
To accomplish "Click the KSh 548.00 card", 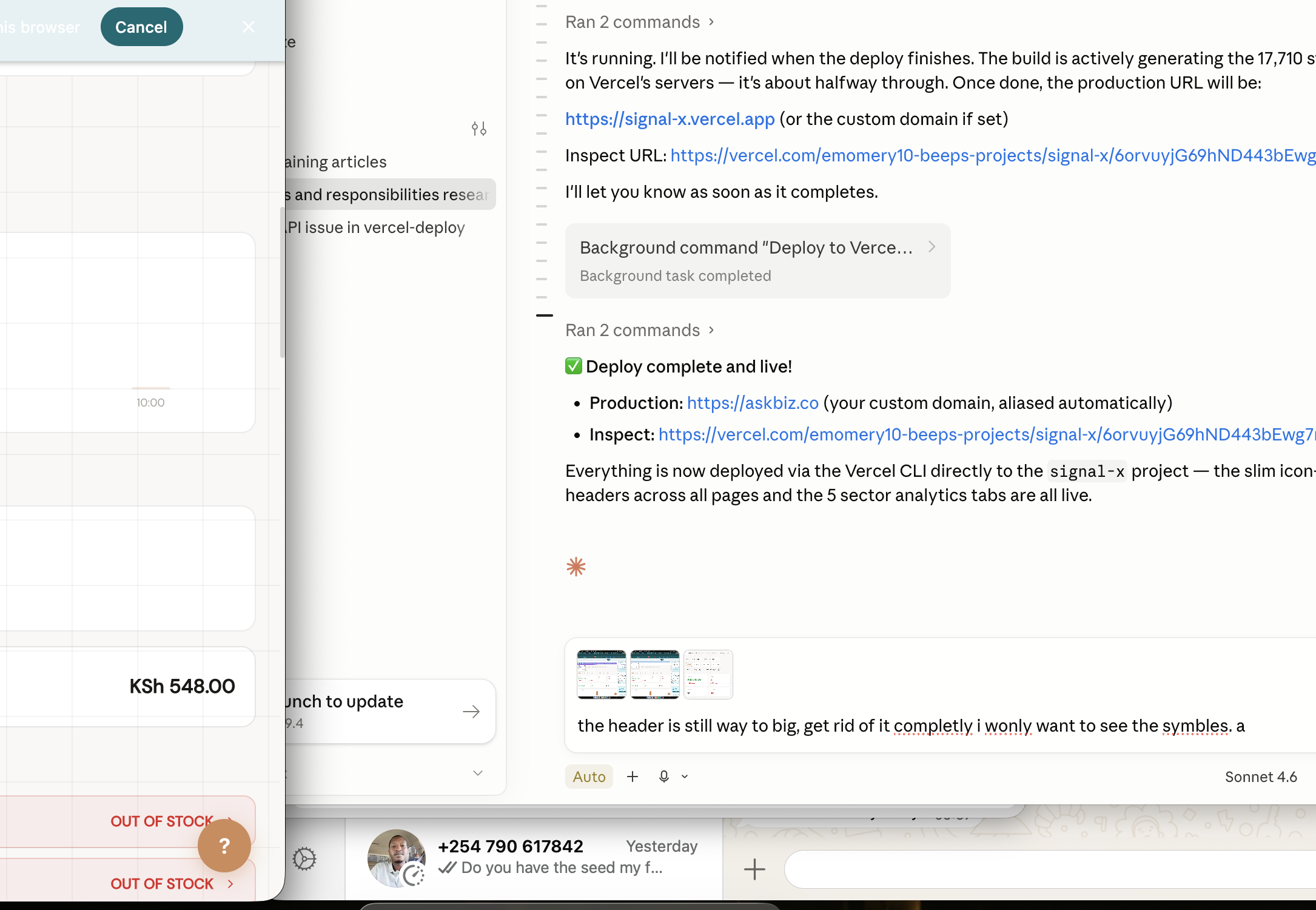I will pyautogui.click(x=127, y=687).
